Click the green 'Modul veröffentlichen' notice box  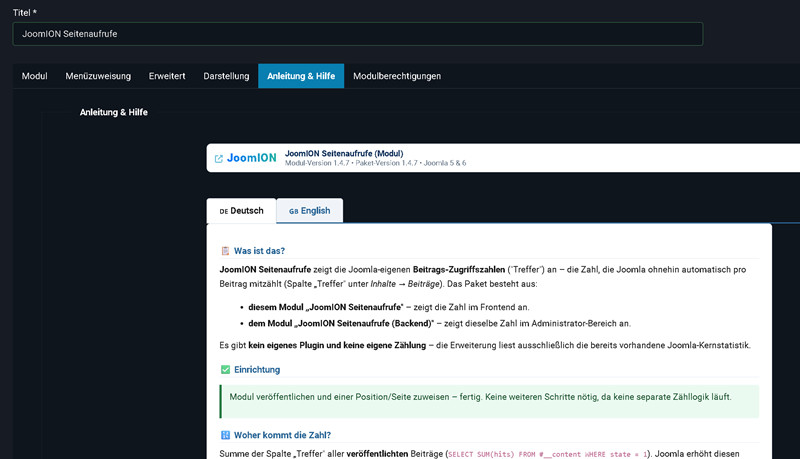[489, 401]
